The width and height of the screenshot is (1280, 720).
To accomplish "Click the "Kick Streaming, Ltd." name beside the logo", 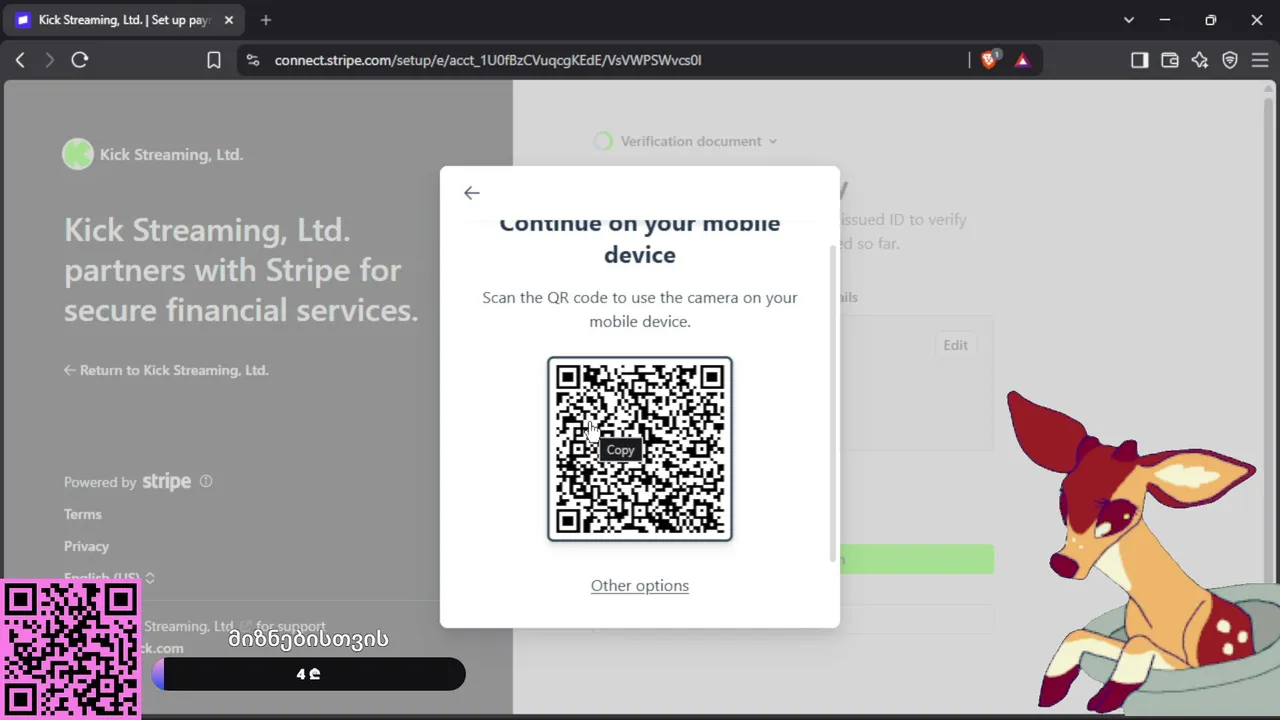I will pyautogui.click(x=171, y=154).
